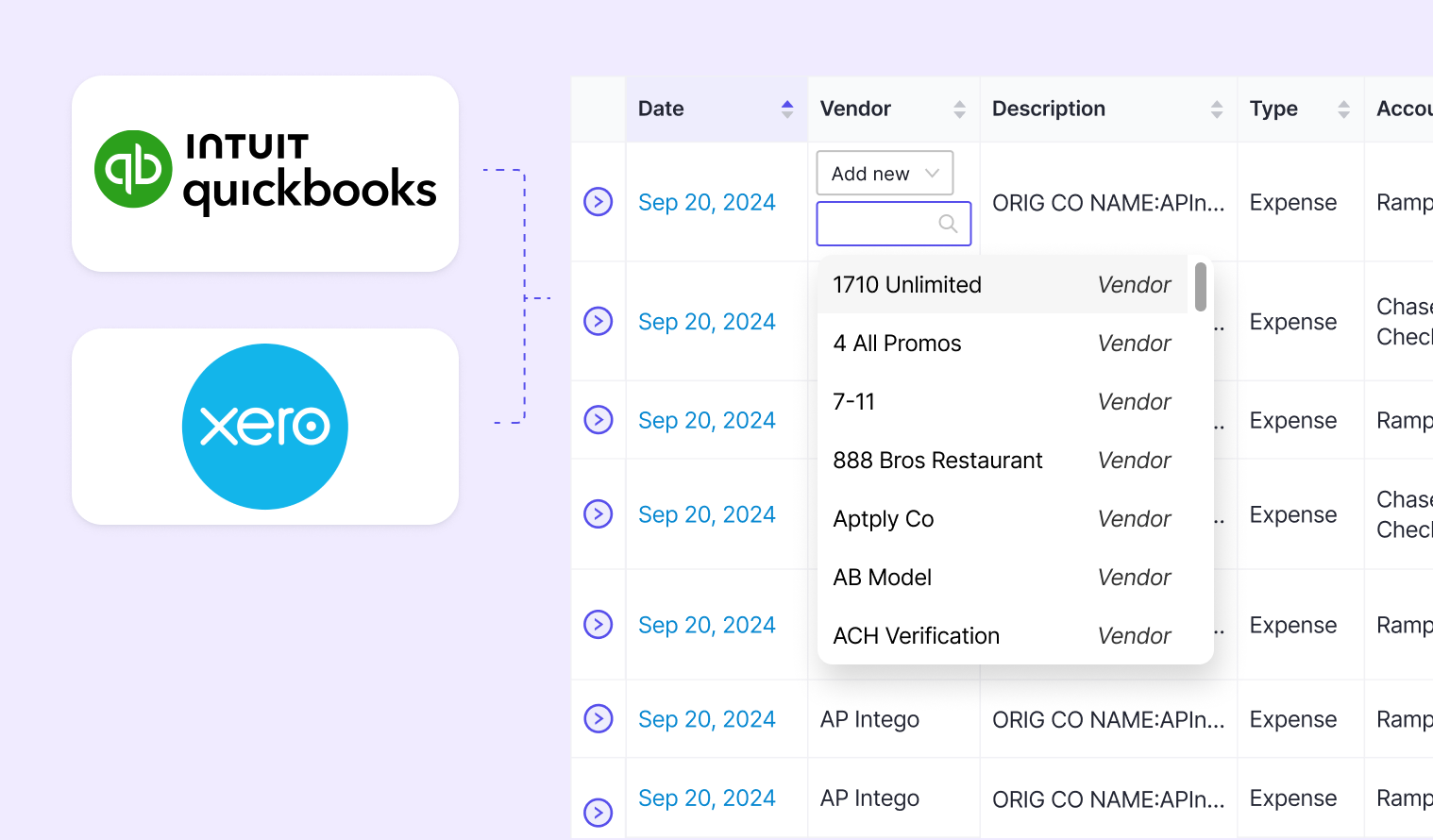This screenshot has height=840, width=1433.
Task: Expand the fourth Sep 20 transaction row
Action: point(598,514)
